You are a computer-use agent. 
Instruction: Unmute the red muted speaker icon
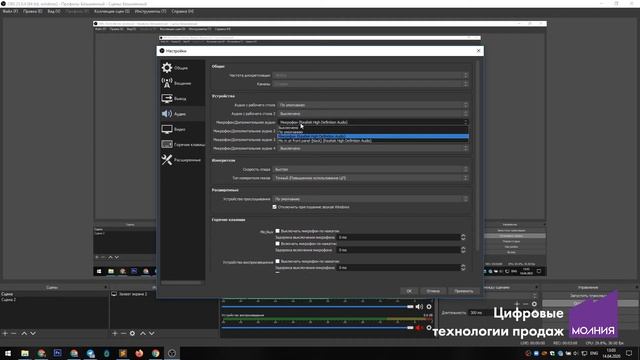pyautogui.click(x=419, y=328)
